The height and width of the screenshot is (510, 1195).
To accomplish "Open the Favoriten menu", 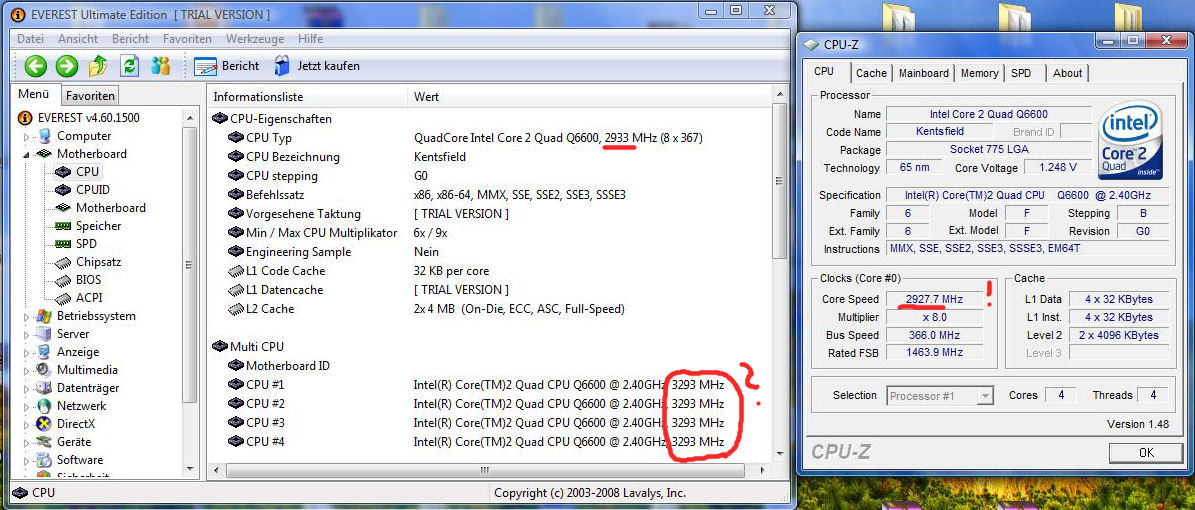I will coord(187,39).
